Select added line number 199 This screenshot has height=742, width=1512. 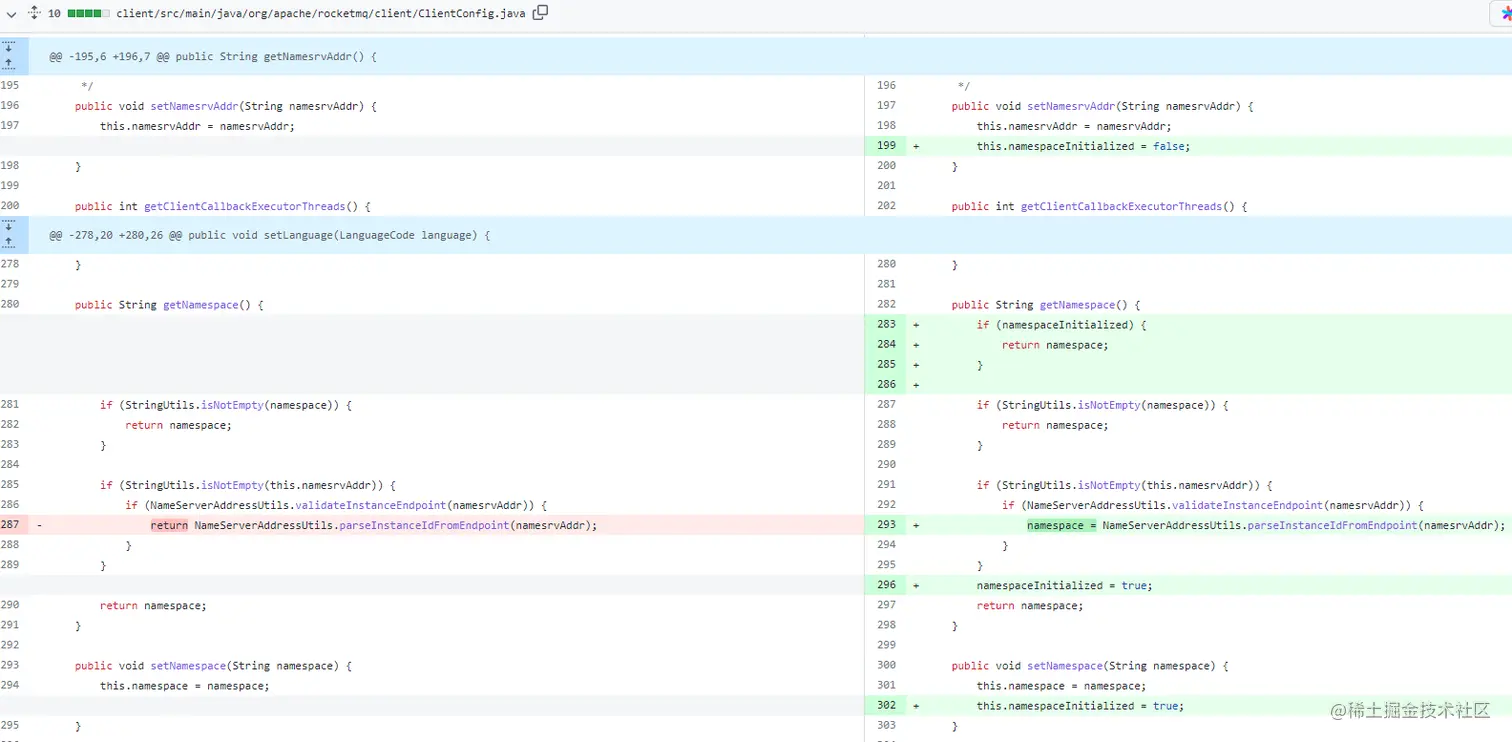(x=886, y=146)
